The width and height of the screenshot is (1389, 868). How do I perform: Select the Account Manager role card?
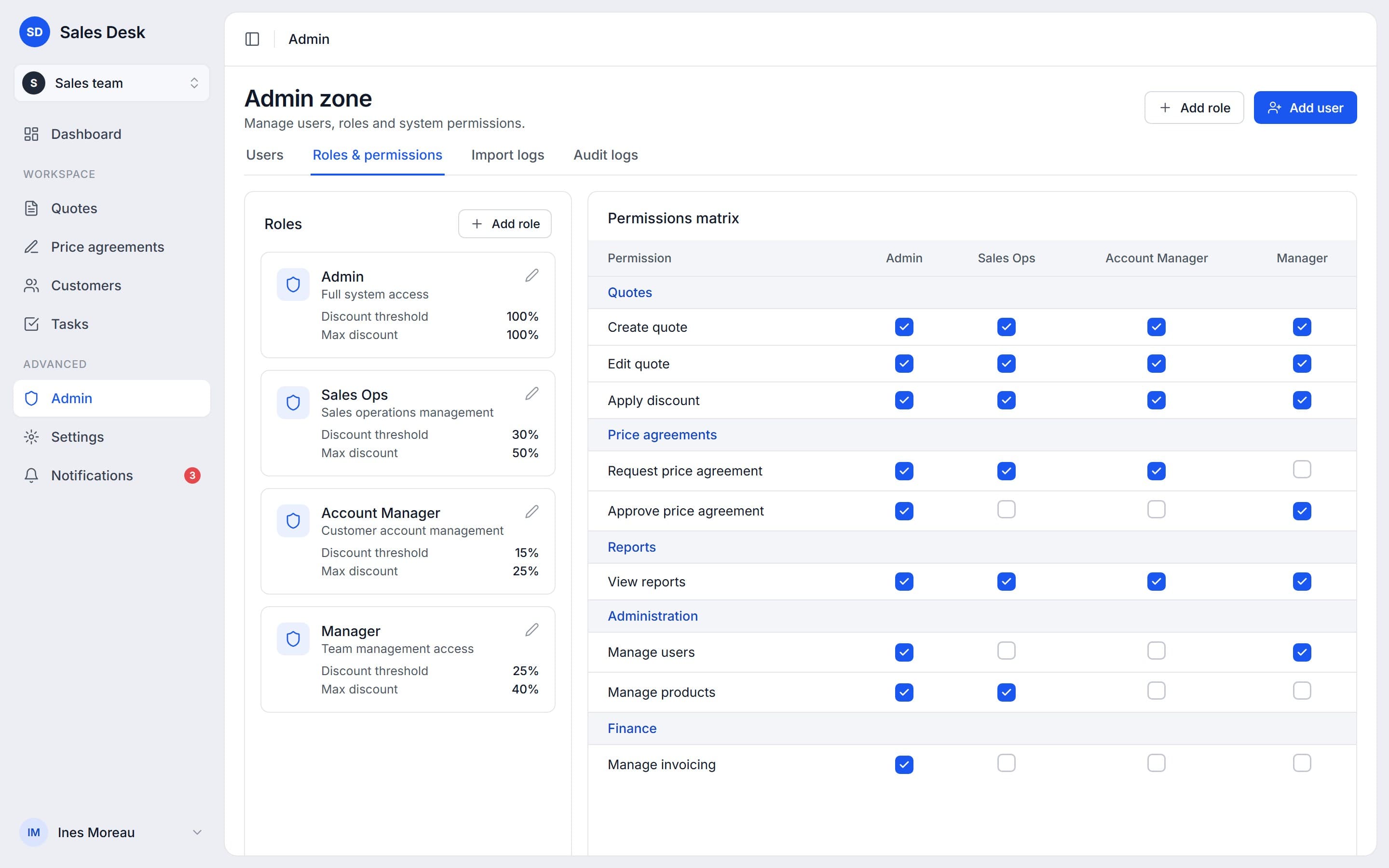[408, 542]
